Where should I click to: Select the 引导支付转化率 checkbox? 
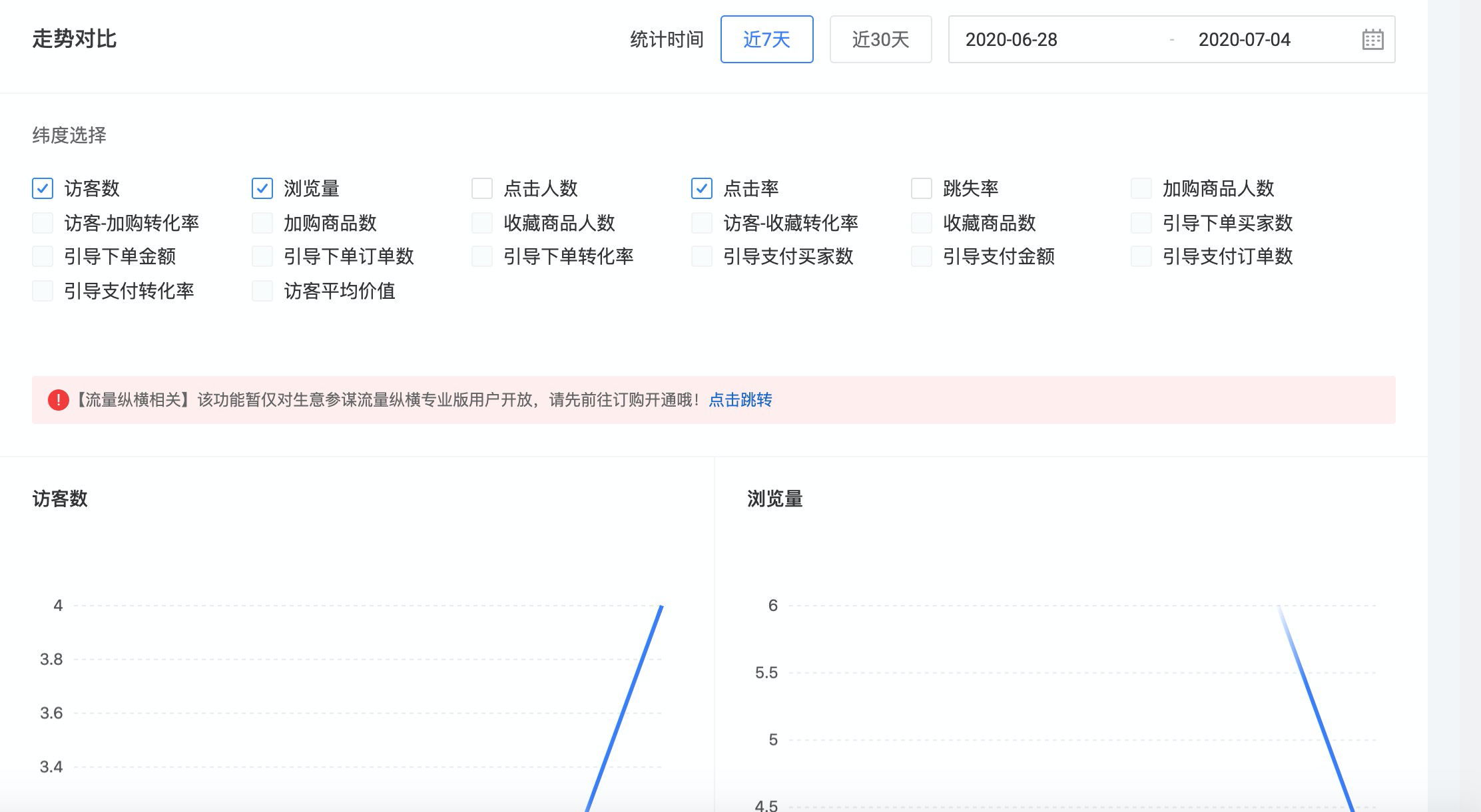[43, 291]
